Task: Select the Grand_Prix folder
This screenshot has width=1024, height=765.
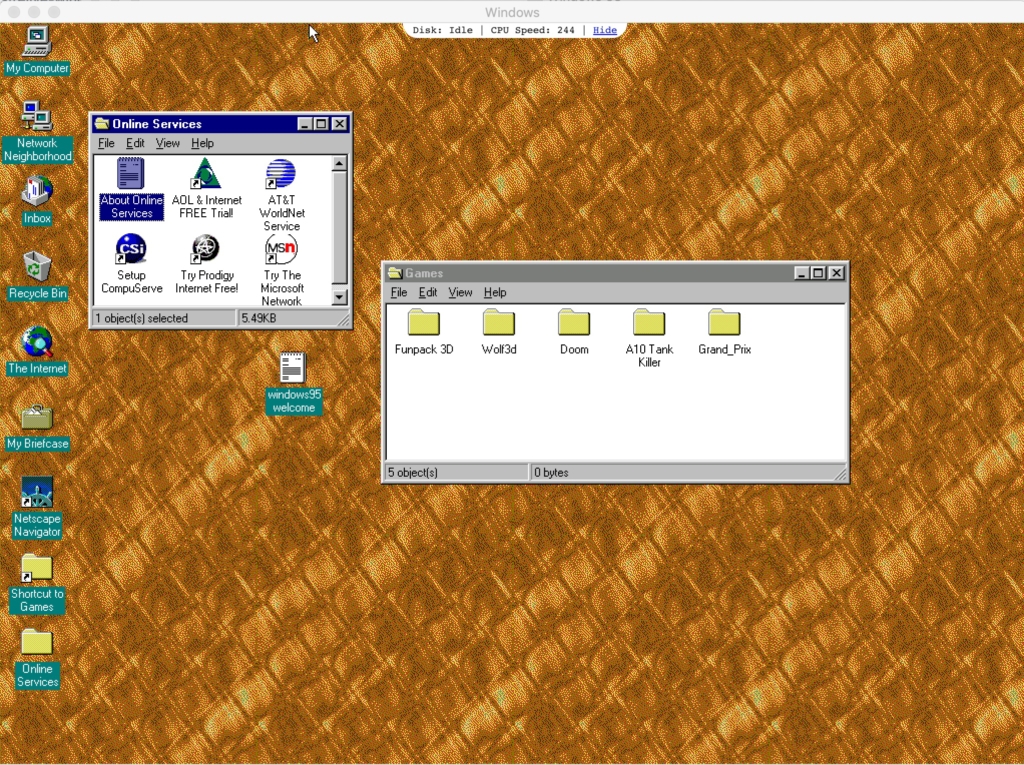Action: [723, 325]
